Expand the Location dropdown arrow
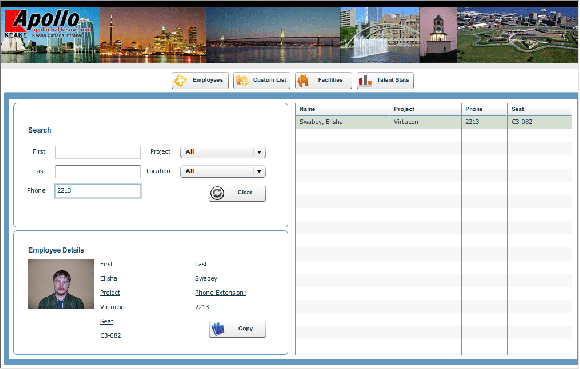 pyautogui.click(x=259, y=171)
